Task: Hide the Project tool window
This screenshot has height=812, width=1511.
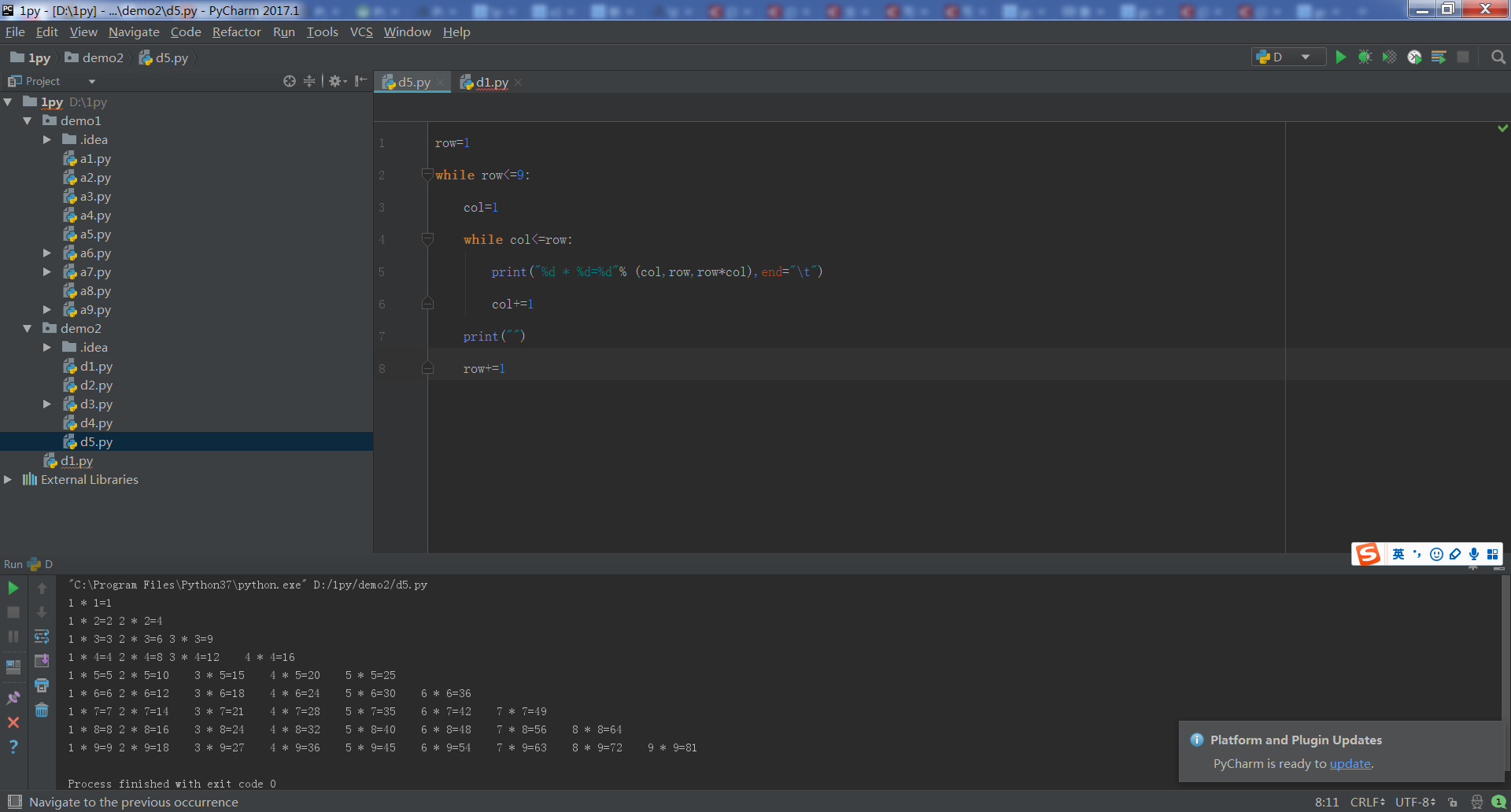Action: pyautogui.click(x=360, y=81)
